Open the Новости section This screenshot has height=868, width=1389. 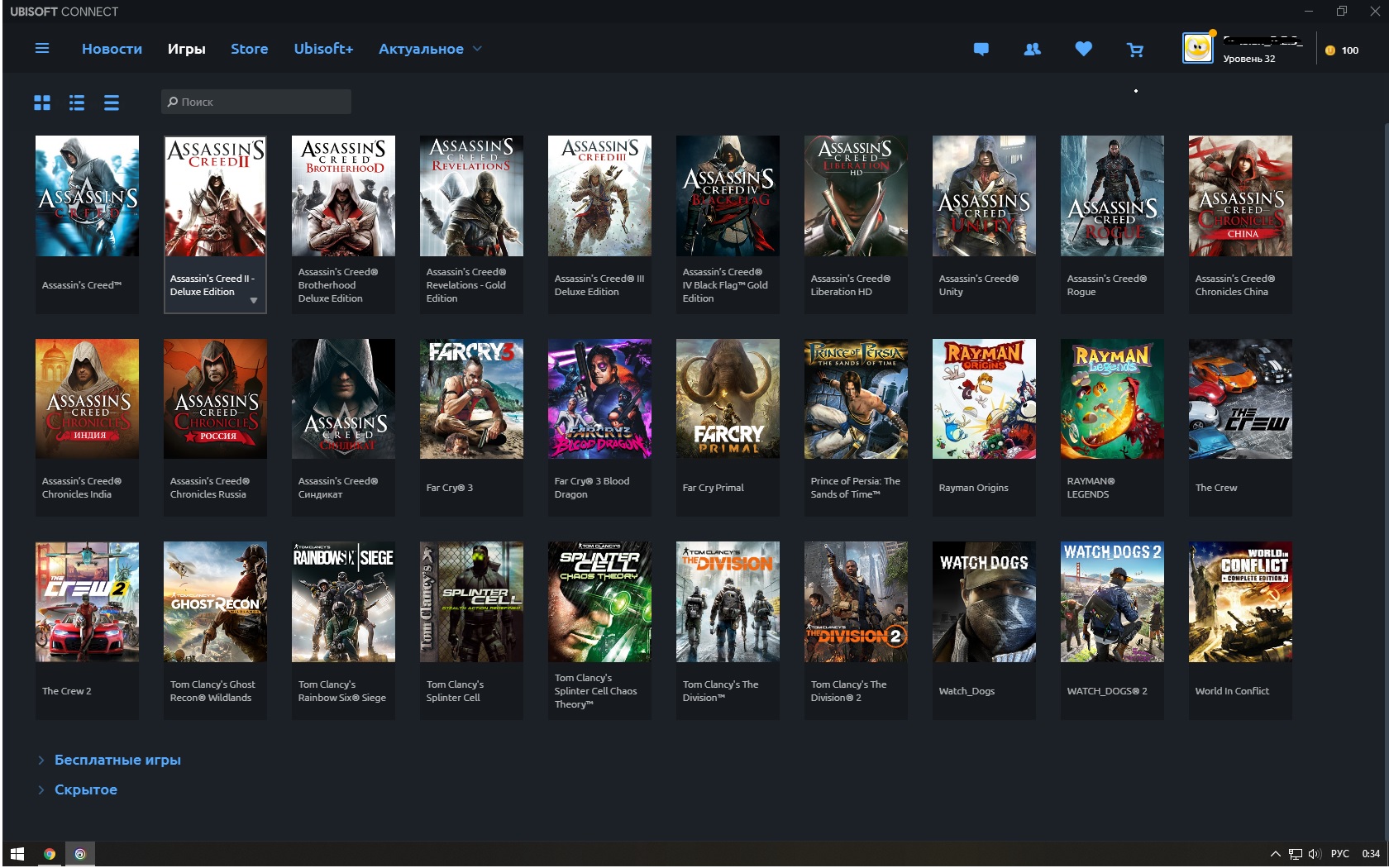point(112,49)
